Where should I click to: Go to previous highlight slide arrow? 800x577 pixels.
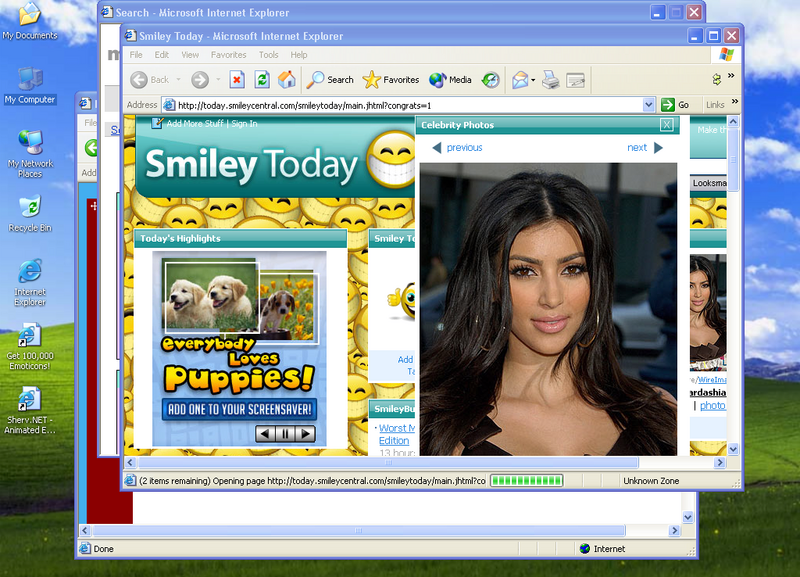click(265, 434)
